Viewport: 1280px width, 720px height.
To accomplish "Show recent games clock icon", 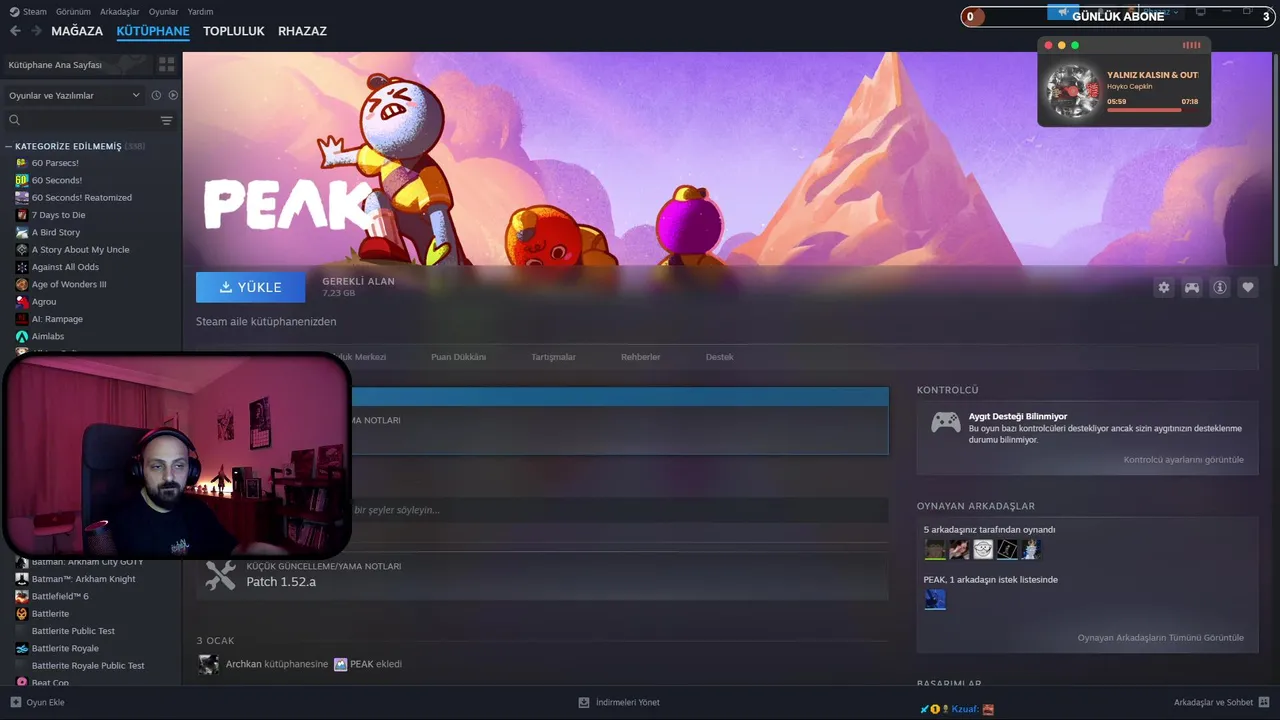I will 156,95.
